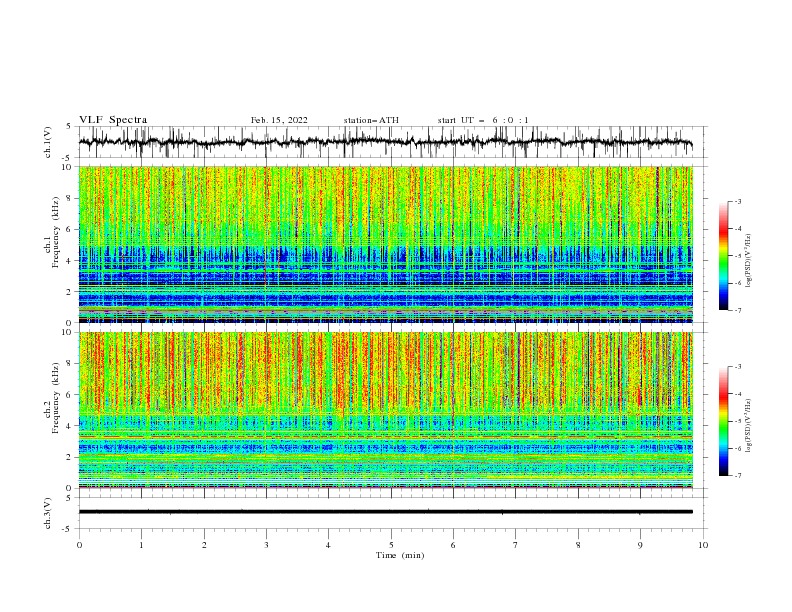Click the ch.3 flat waveform trace

(x=386, y=512)
